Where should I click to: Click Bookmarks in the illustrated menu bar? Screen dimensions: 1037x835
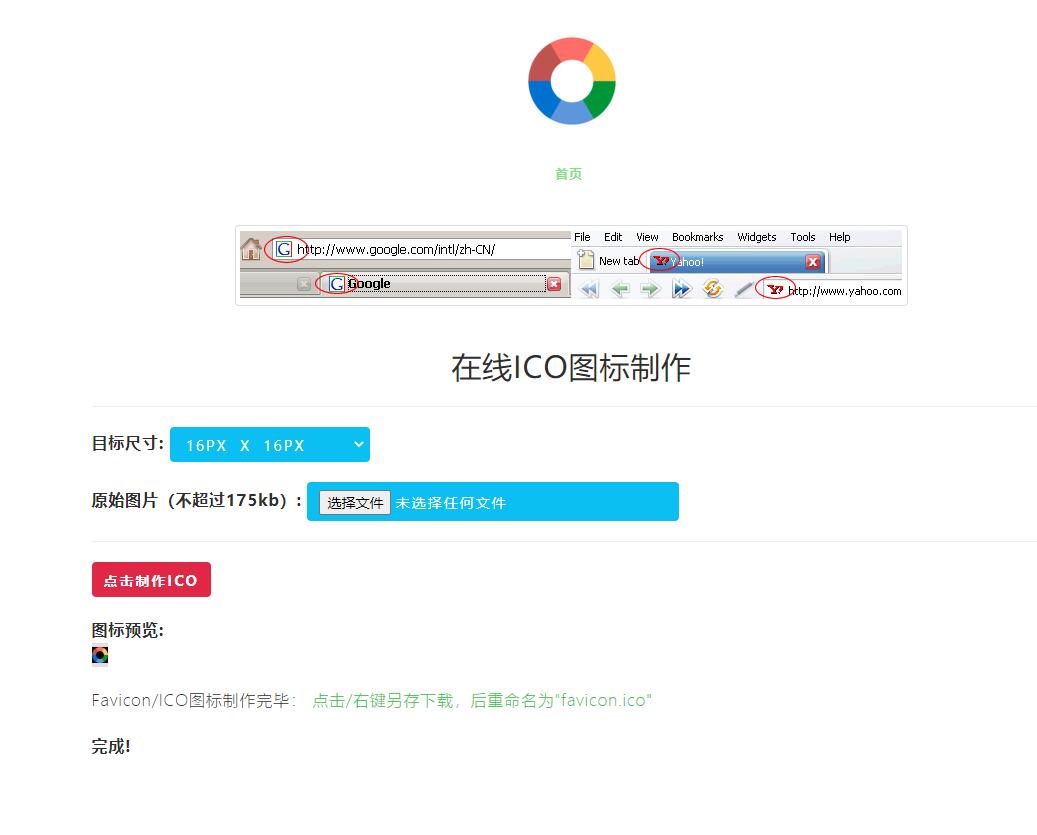click(696, 237)
